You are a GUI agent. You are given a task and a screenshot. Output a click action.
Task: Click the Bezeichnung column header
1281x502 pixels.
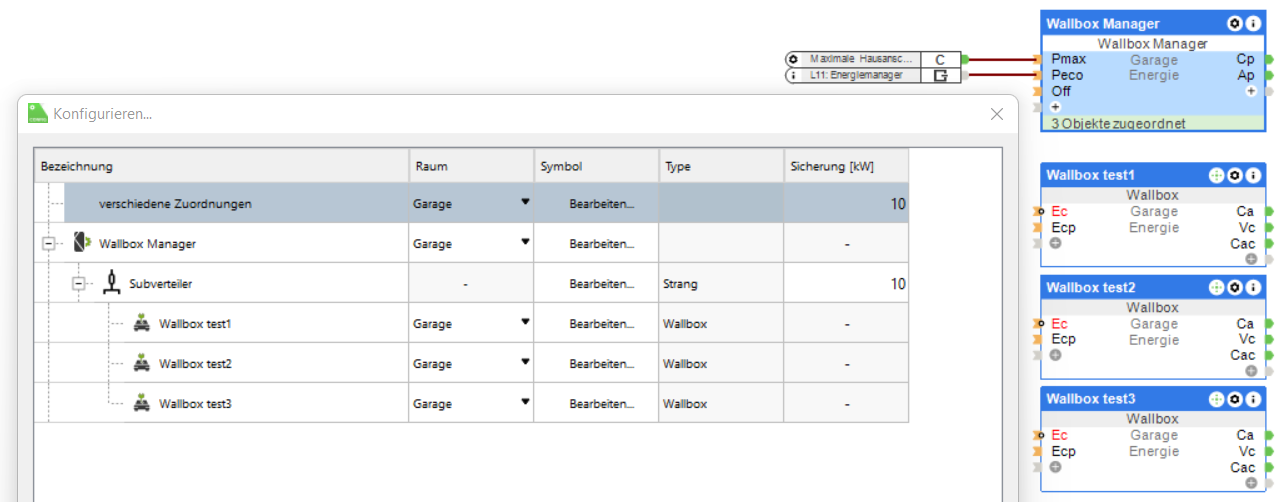[221, 167]
